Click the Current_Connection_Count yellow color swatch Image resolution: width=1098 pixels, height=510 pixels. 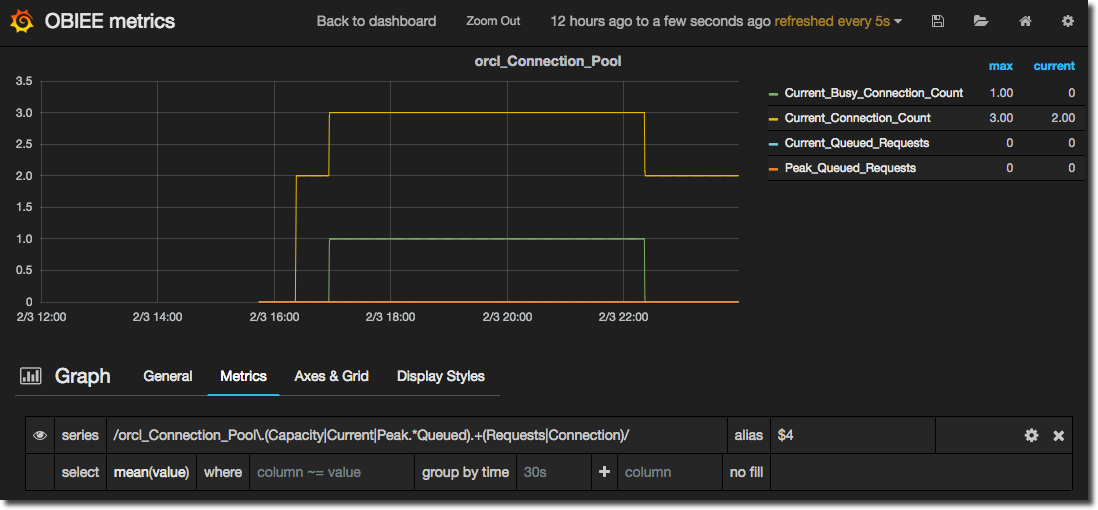point(773,119)
